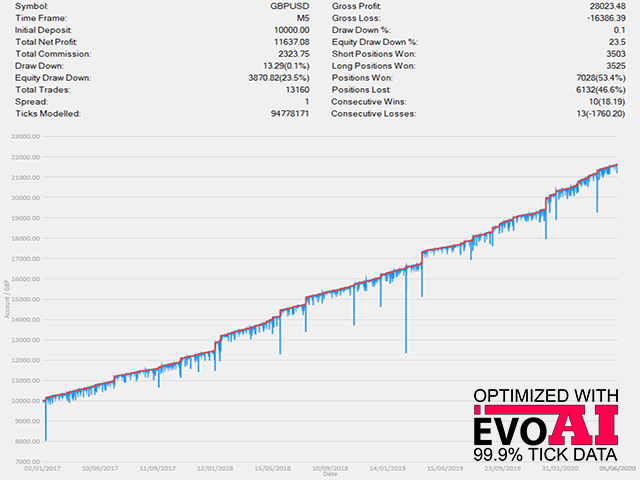Select the 23/09/2019 date axis label

tap(502, 468)
